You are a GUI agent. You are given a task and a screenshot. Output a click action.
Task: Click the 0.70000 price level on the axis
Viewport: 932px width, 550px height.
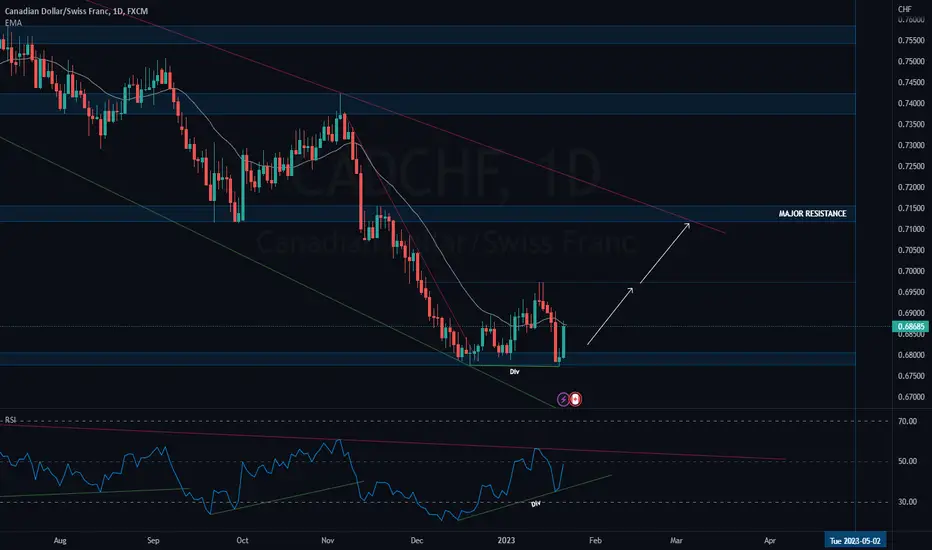[911, 271]
